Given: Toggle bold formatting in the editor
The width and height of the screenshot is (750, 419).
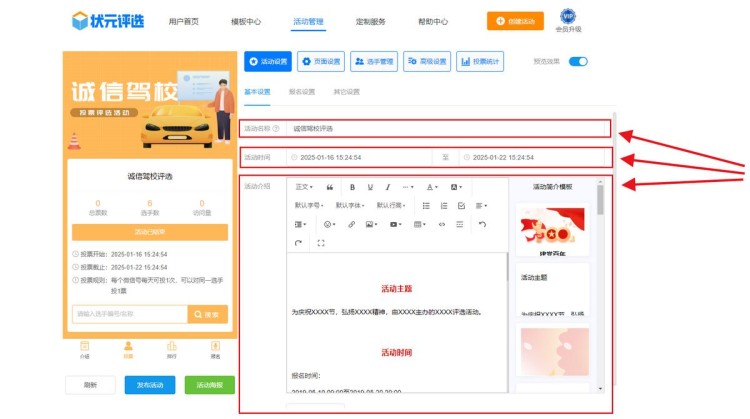Looking at the screenshot, I should click(x=352, y=187).
